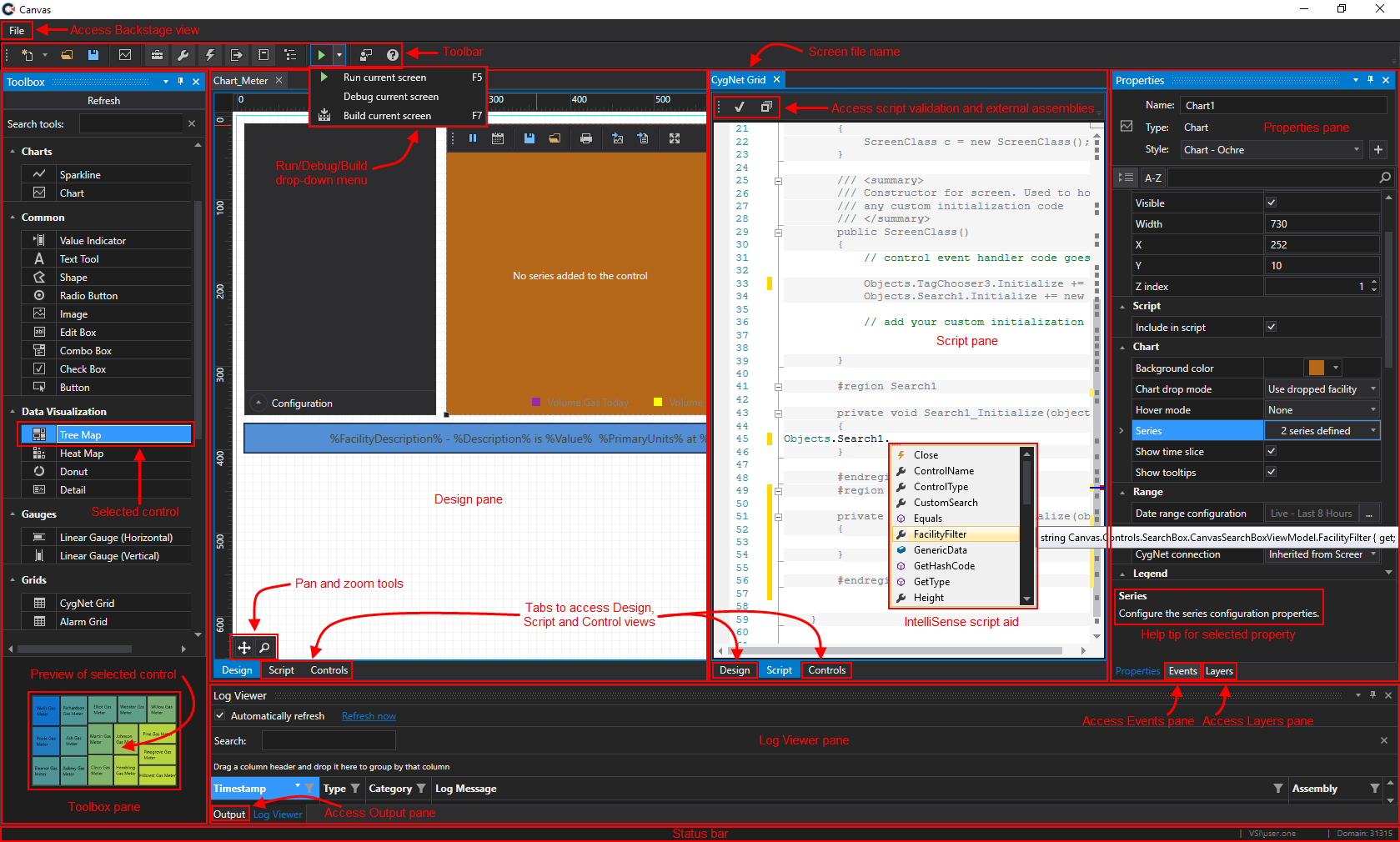This screenshot has height=842, width=1400.
Task: Open the Date range configuration ellipsis button
Action: tap(1369, 514)
